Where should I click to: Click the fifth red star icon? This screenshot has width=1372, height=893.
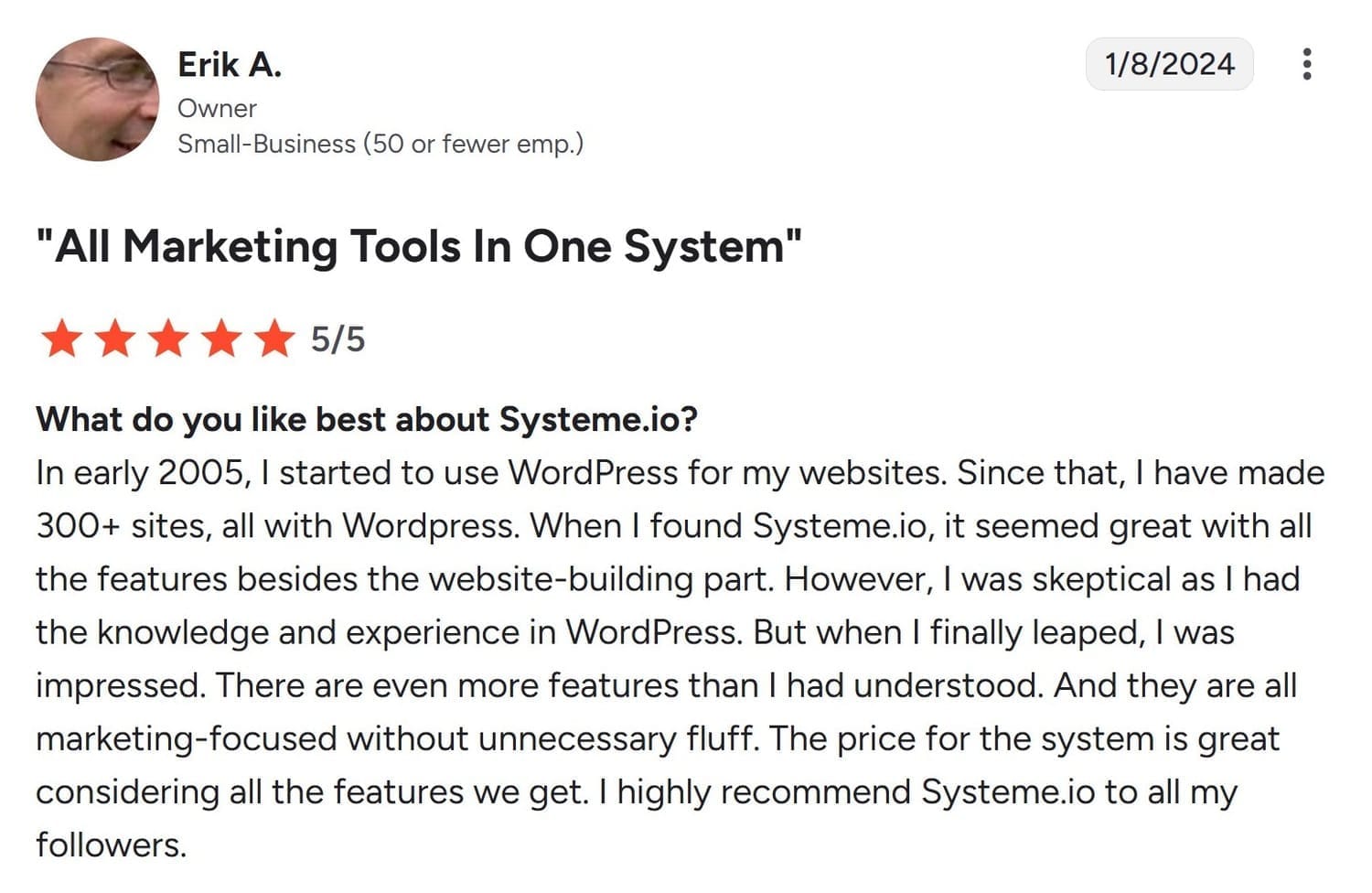pyautogui.click(x=274, y=339)
